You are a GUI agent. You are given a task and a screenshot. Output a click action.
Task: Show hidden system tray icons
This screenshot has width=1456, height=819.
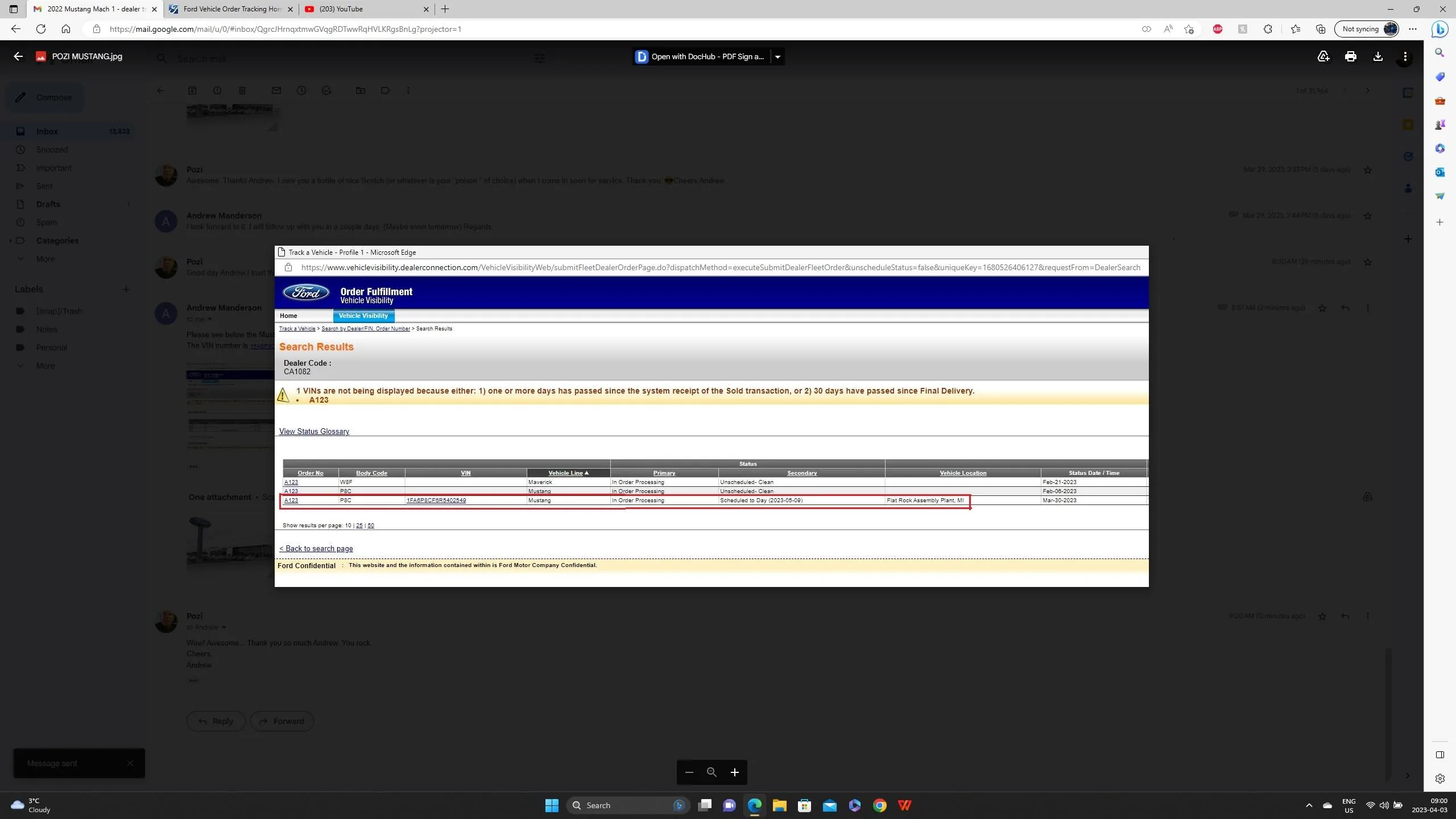(x=1309, y=805)
